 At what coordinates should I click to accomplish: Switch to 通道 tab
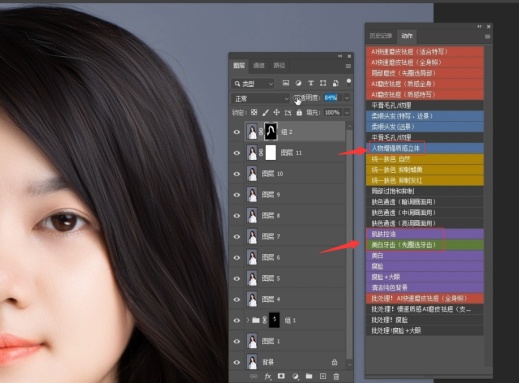click(259, 65)
